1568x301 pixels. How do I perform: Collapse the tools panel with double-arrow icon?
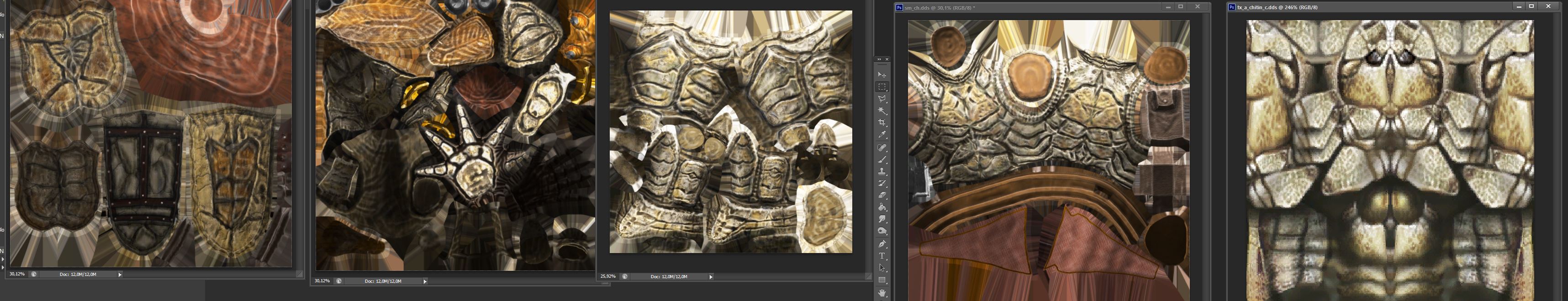click(x=879, y=59)
